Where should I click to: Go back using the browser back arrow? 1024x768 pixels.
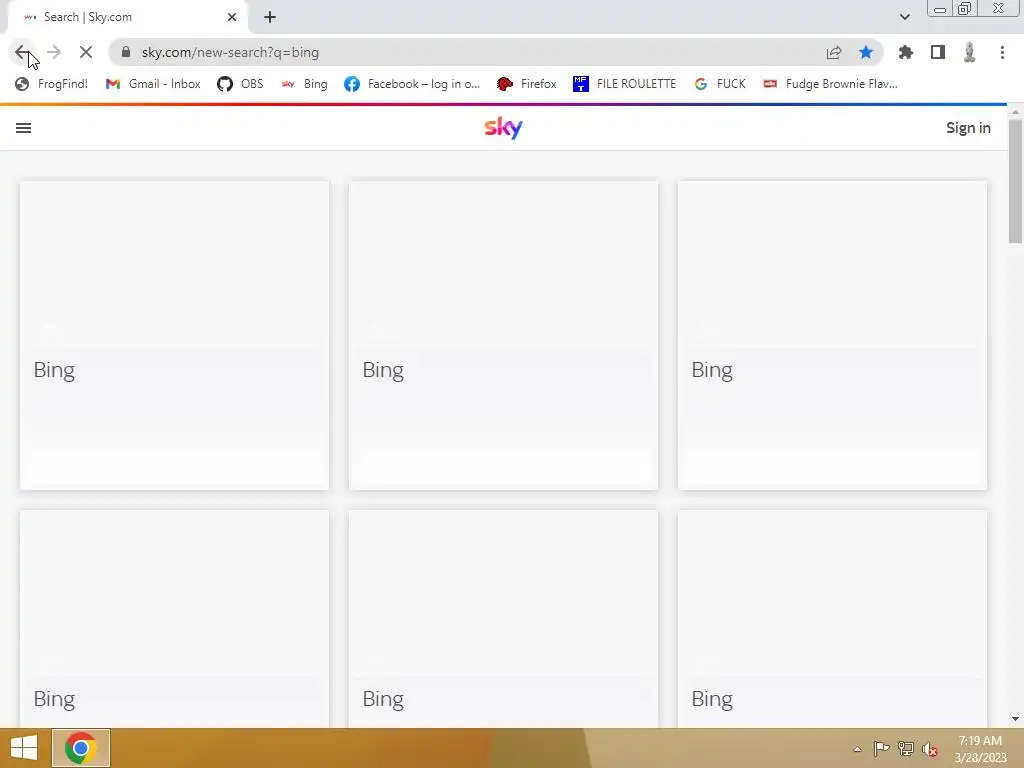22,52
